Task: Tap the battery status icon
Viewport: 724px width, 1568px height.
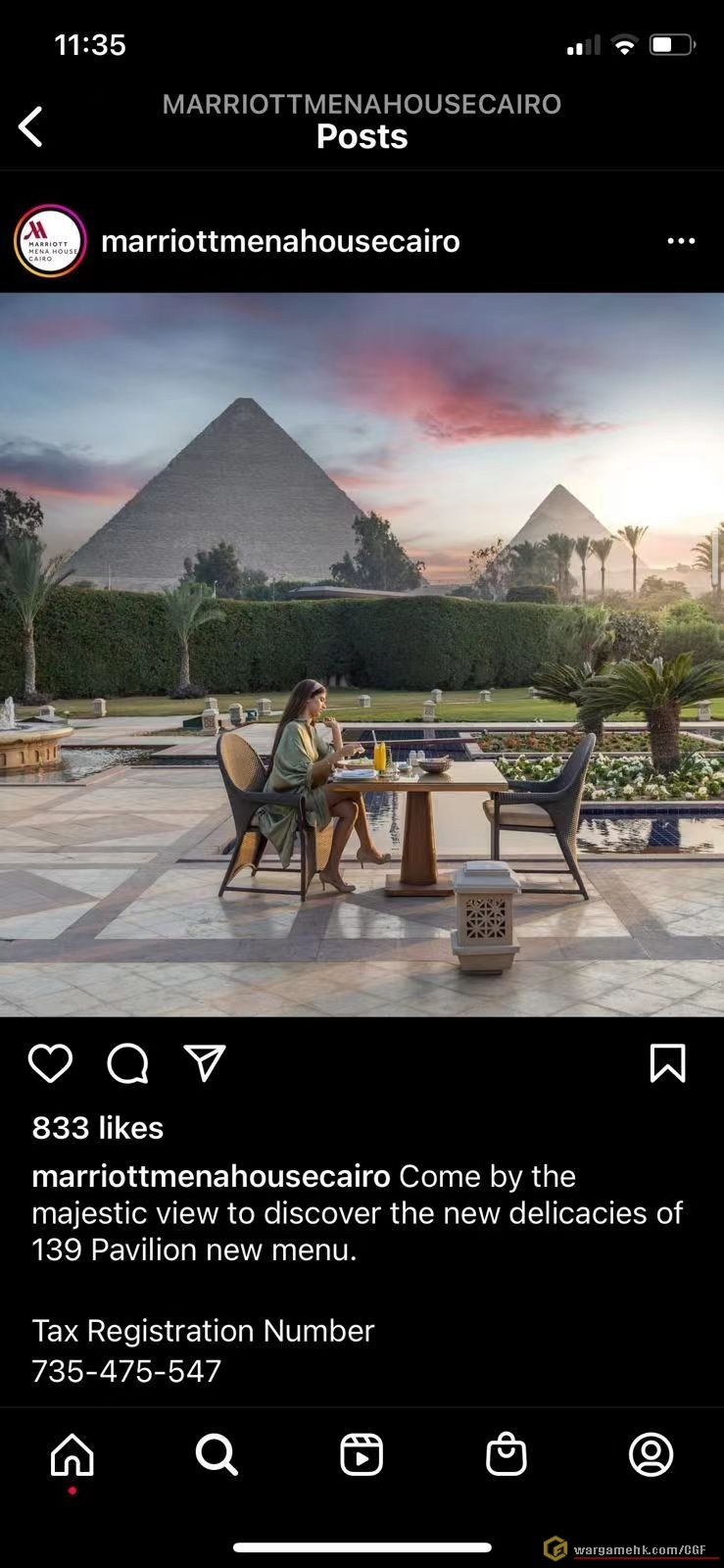Action: (x=673, y=45)
